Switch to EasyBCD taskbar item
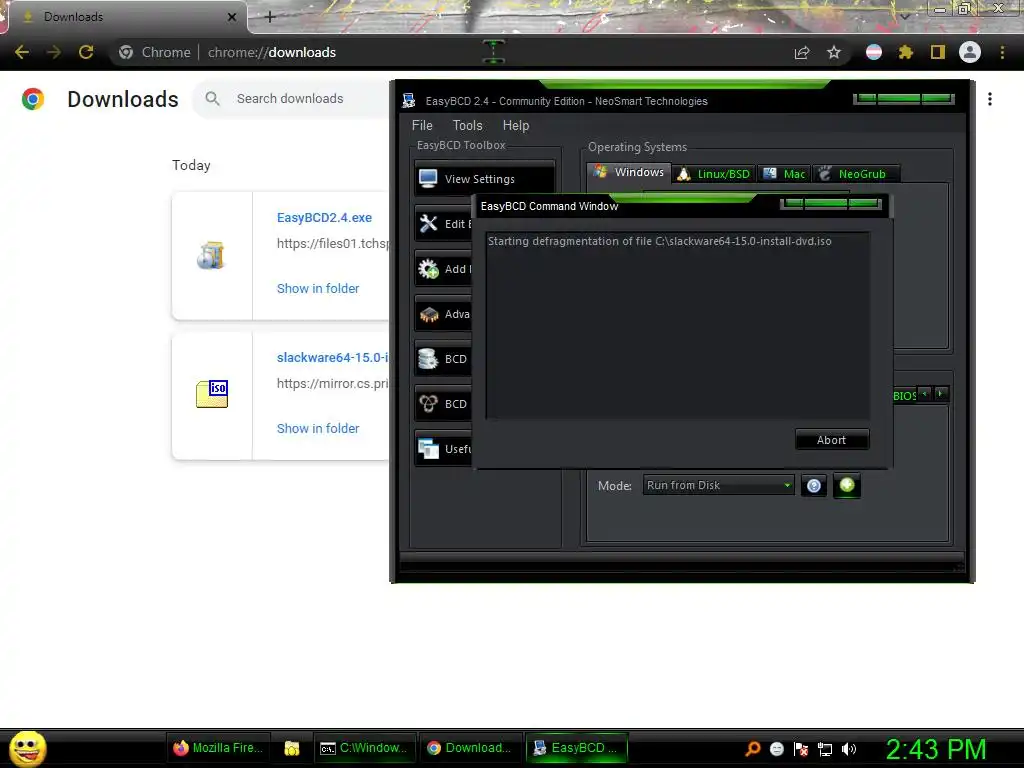 (577, 748)
